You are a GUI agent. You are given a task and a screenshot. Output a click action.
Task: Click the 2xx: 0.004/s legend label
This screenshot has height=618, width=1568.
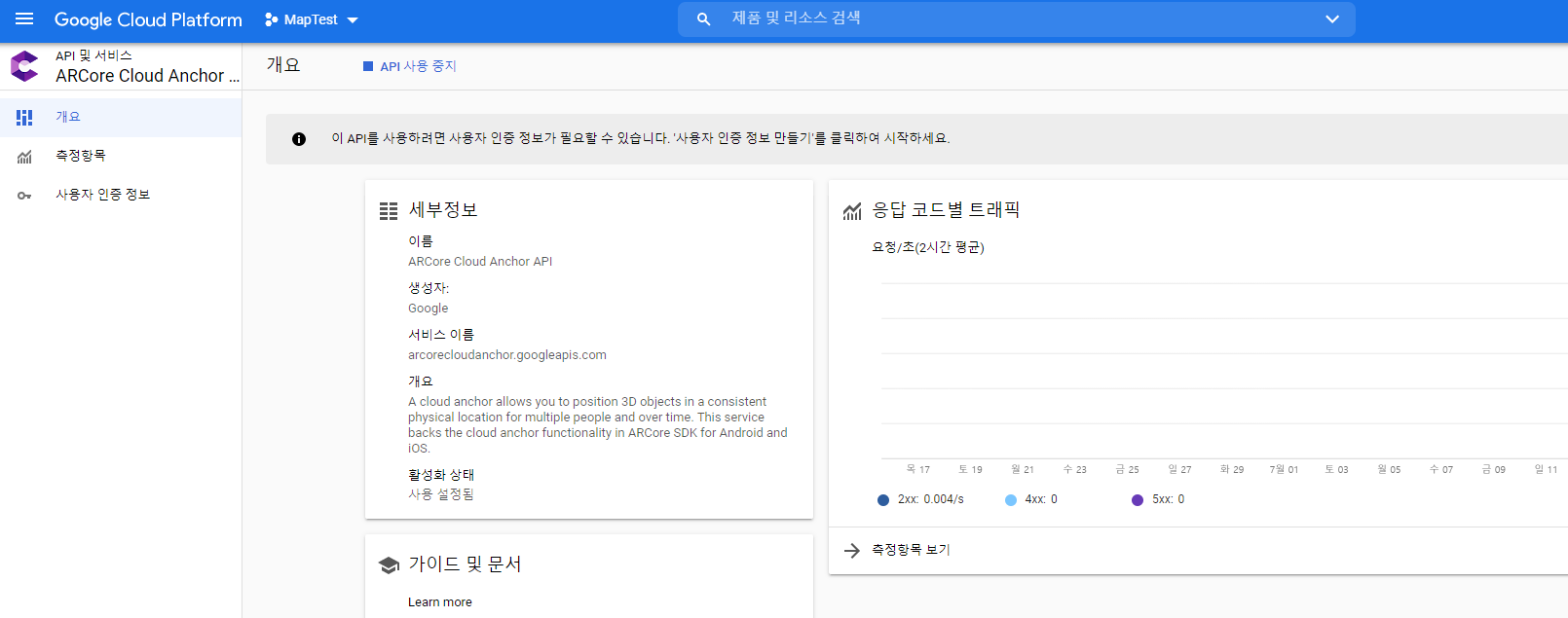[931, 499]
